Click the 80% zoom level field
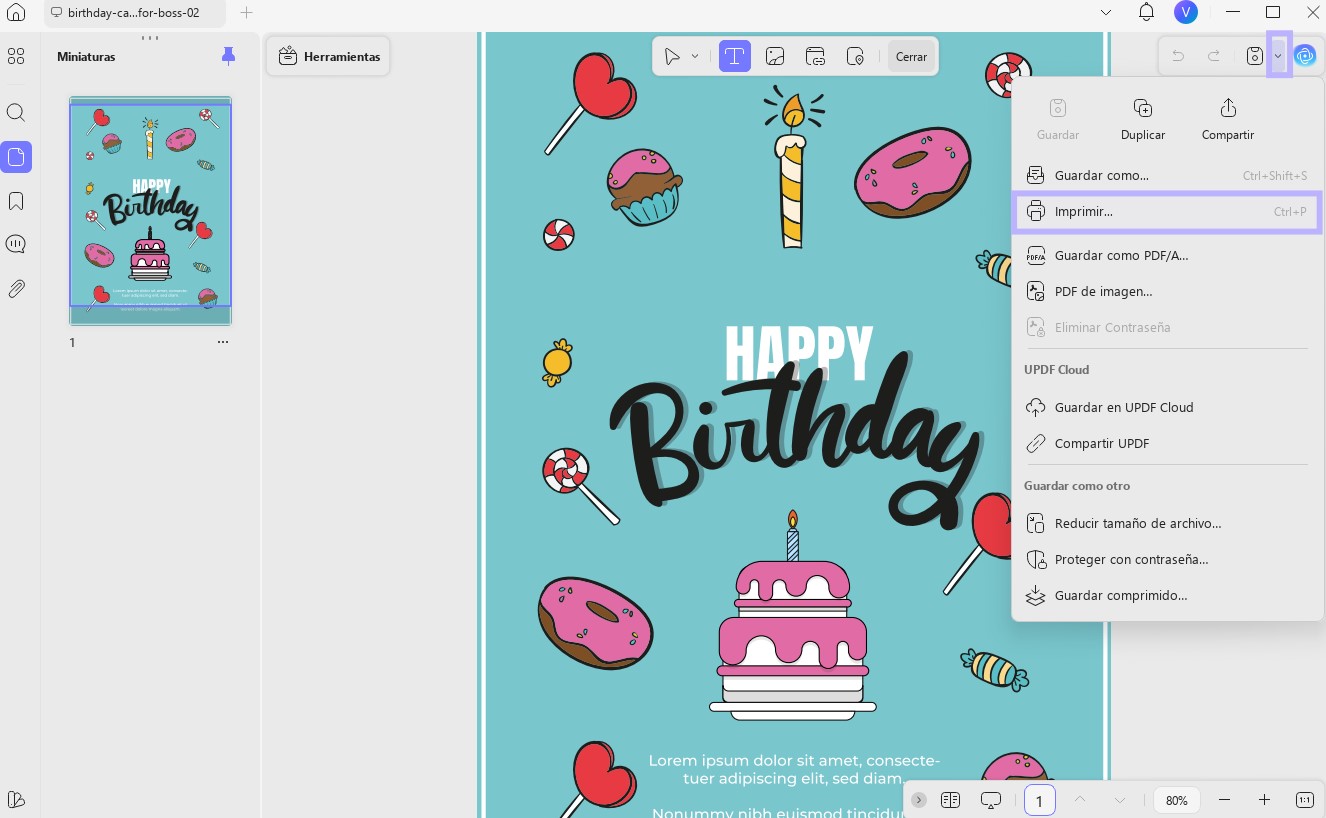The image size is (1326, 818). pos(1177,800)
